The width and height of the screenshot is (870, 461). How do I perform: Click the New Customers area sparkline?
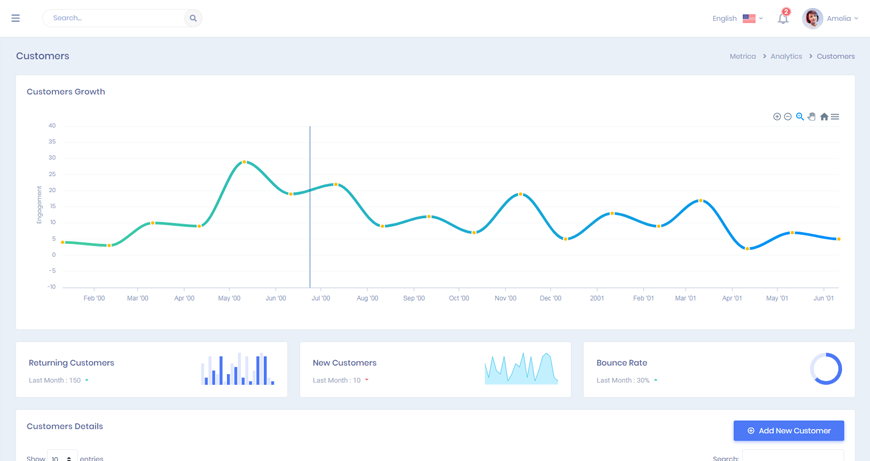pyautogui.click(x=521, y=369)
